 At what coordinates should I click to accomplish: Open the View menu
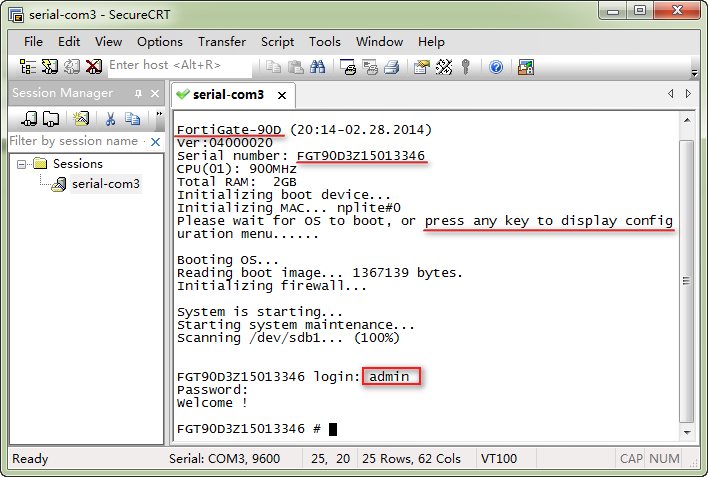click(108, 42)
